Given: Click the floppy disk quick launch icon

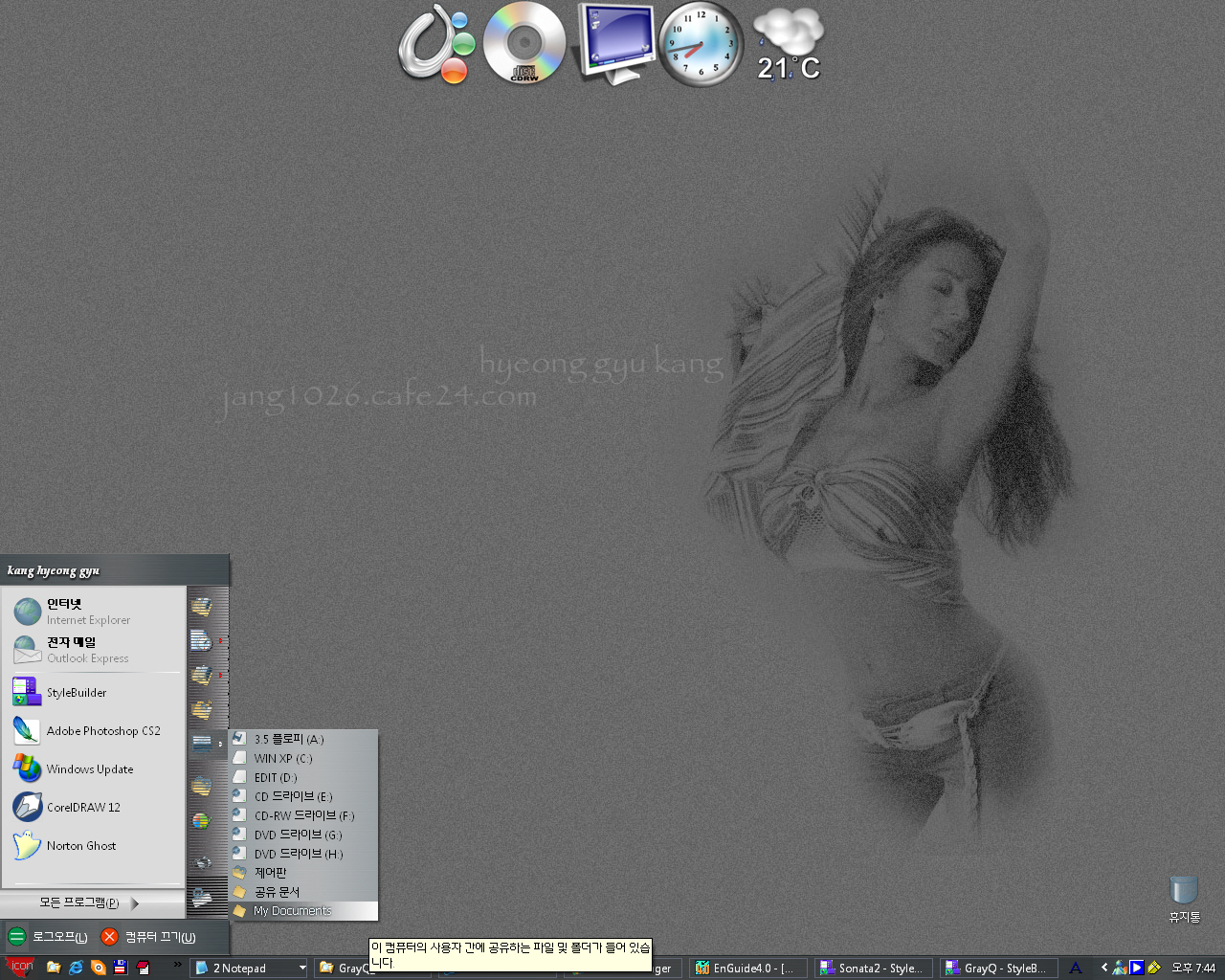Looking at the screenshot, I should [x=120, y=968].
